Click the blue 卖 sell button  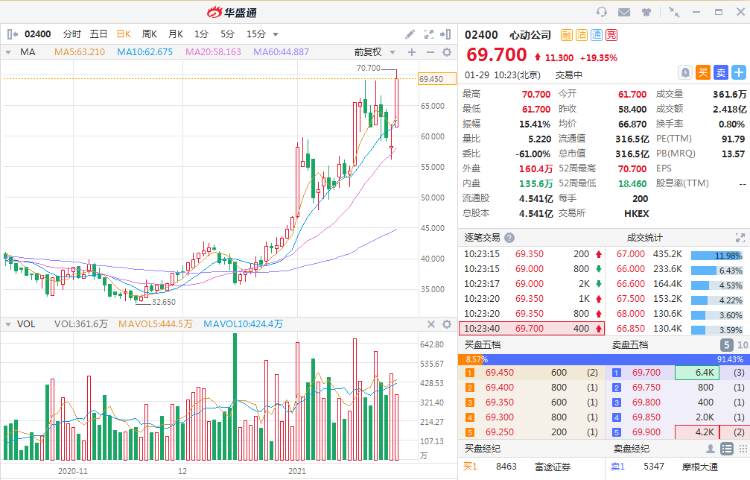coord(720,72)
